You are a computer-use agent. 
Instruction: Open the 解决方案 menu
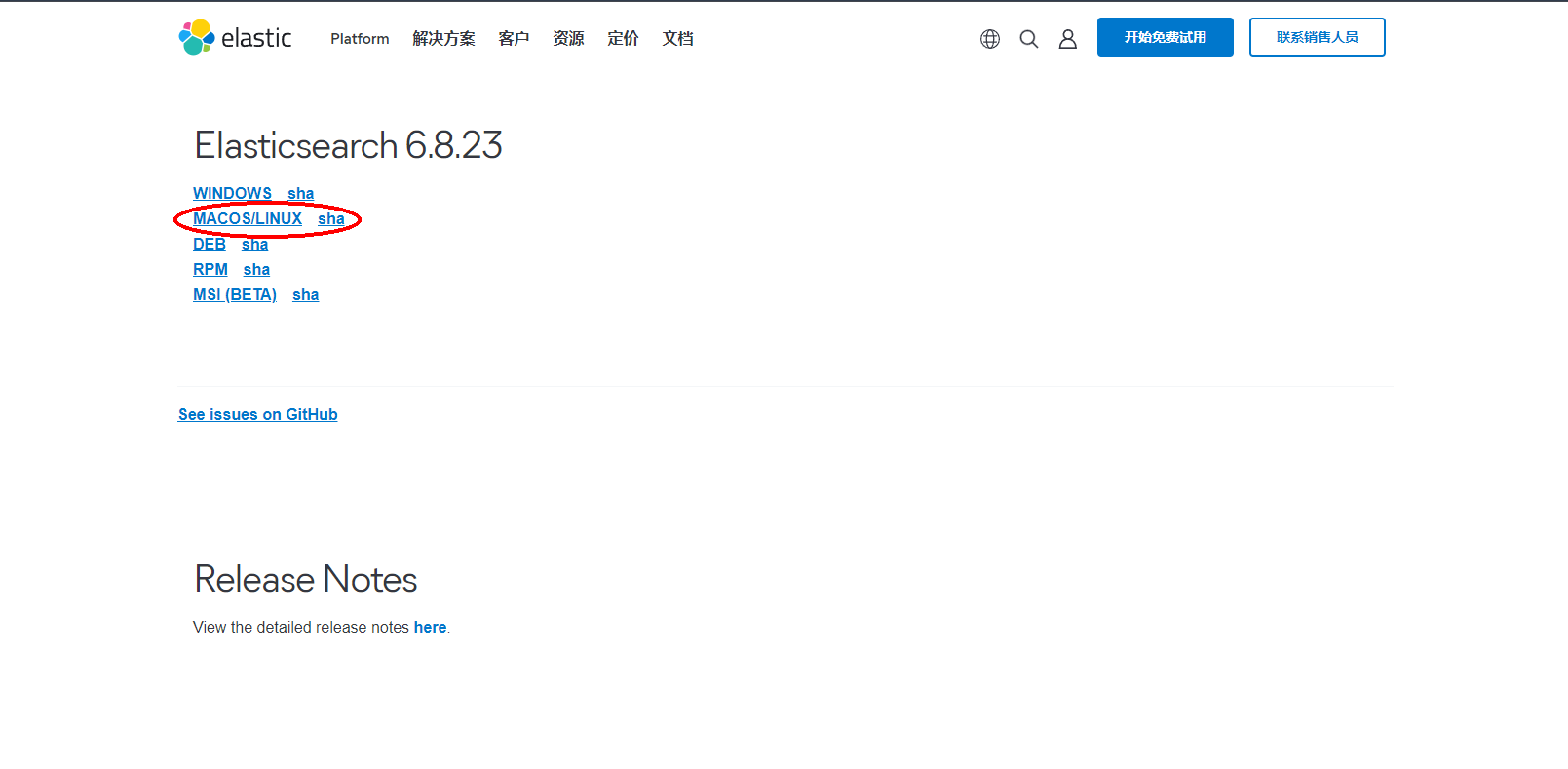click(443, 39)
